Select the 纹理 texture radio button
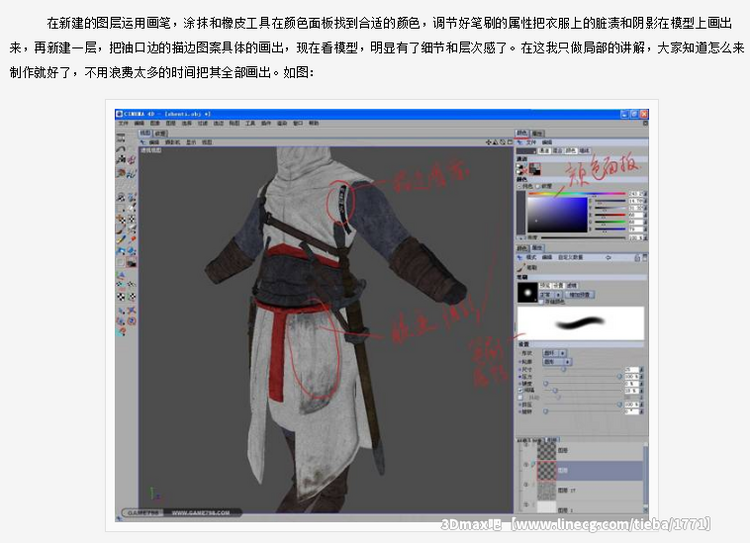 click(538, 187)
